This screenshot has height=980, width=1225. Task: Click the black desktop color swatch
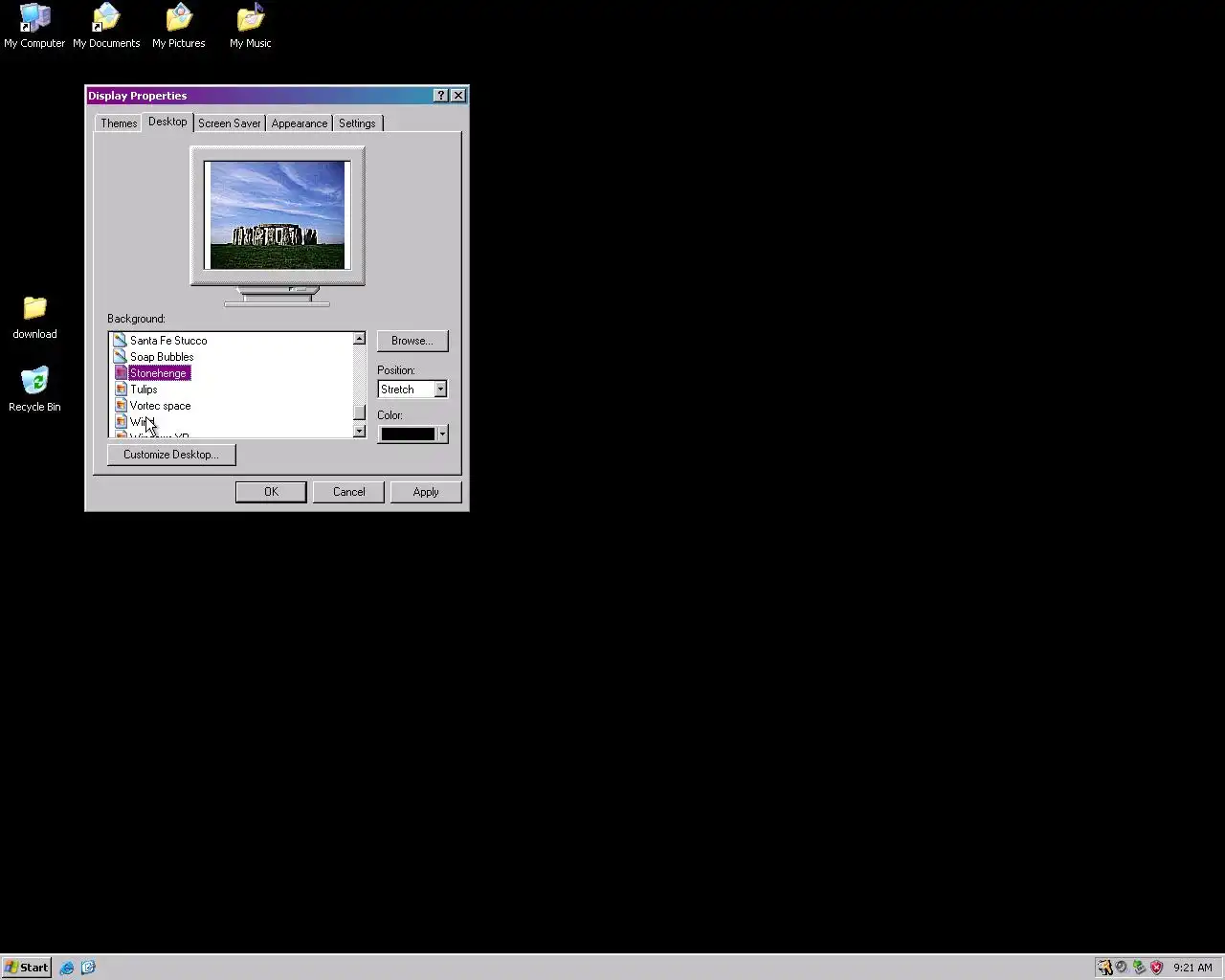[x=408, y=434]
